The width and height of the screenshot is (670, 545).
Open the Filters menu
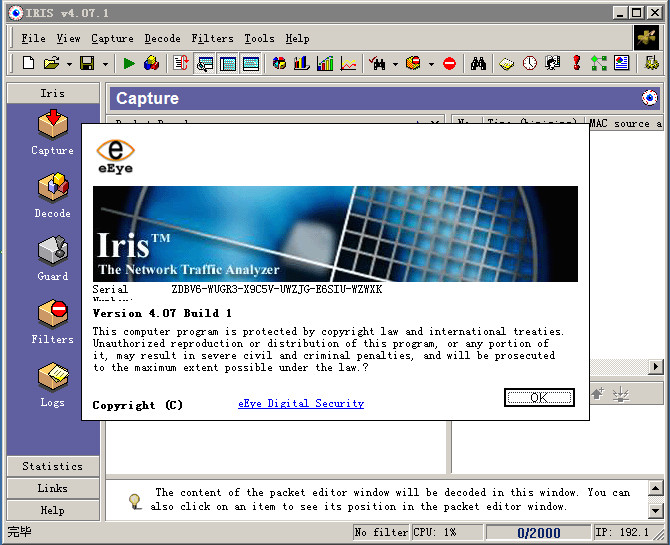212,38
